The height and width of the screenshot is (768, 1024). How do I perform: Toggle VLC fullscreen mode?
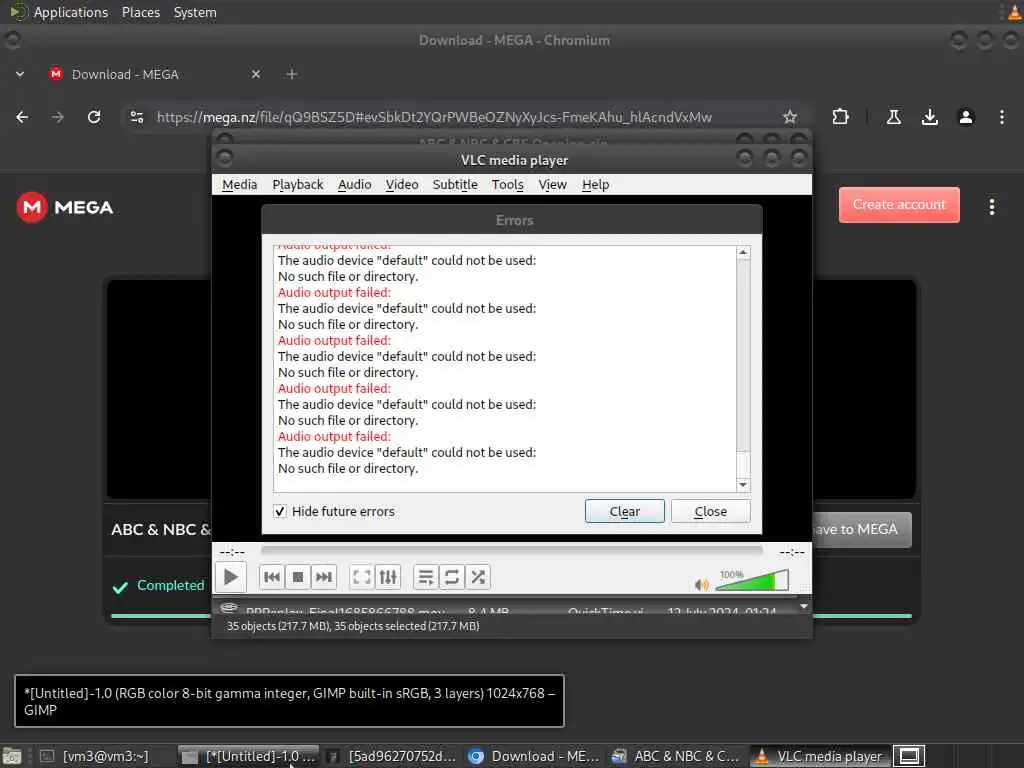pos(361,577)
